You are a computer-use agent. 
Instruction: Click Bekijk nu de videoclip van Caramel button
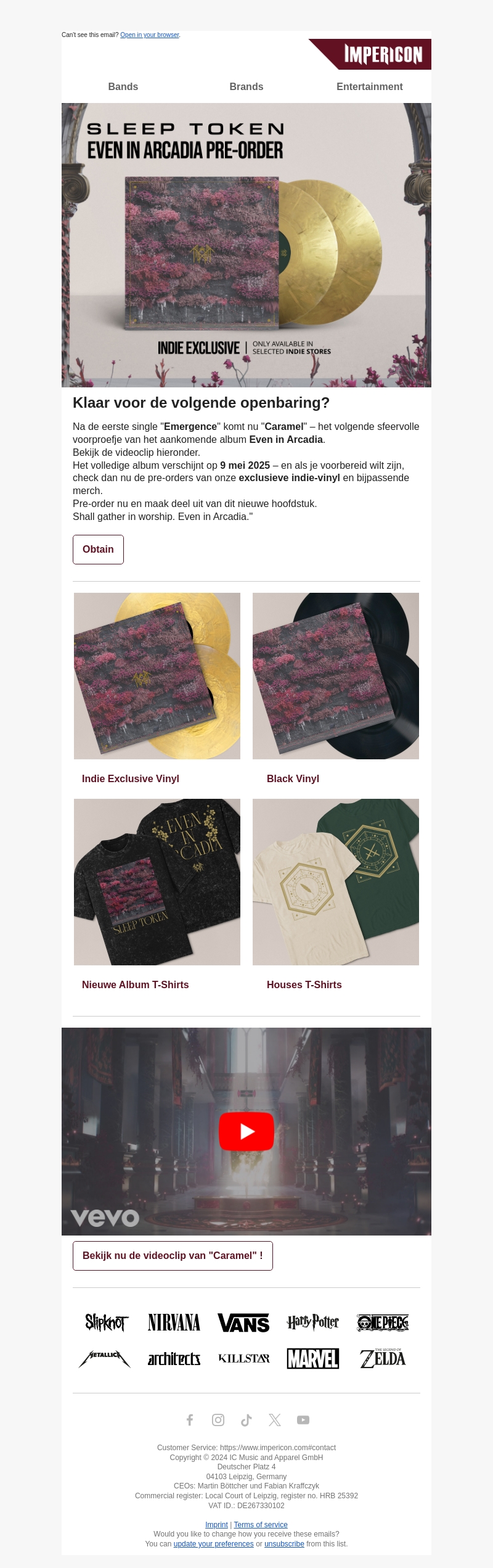pos(173,1256)
